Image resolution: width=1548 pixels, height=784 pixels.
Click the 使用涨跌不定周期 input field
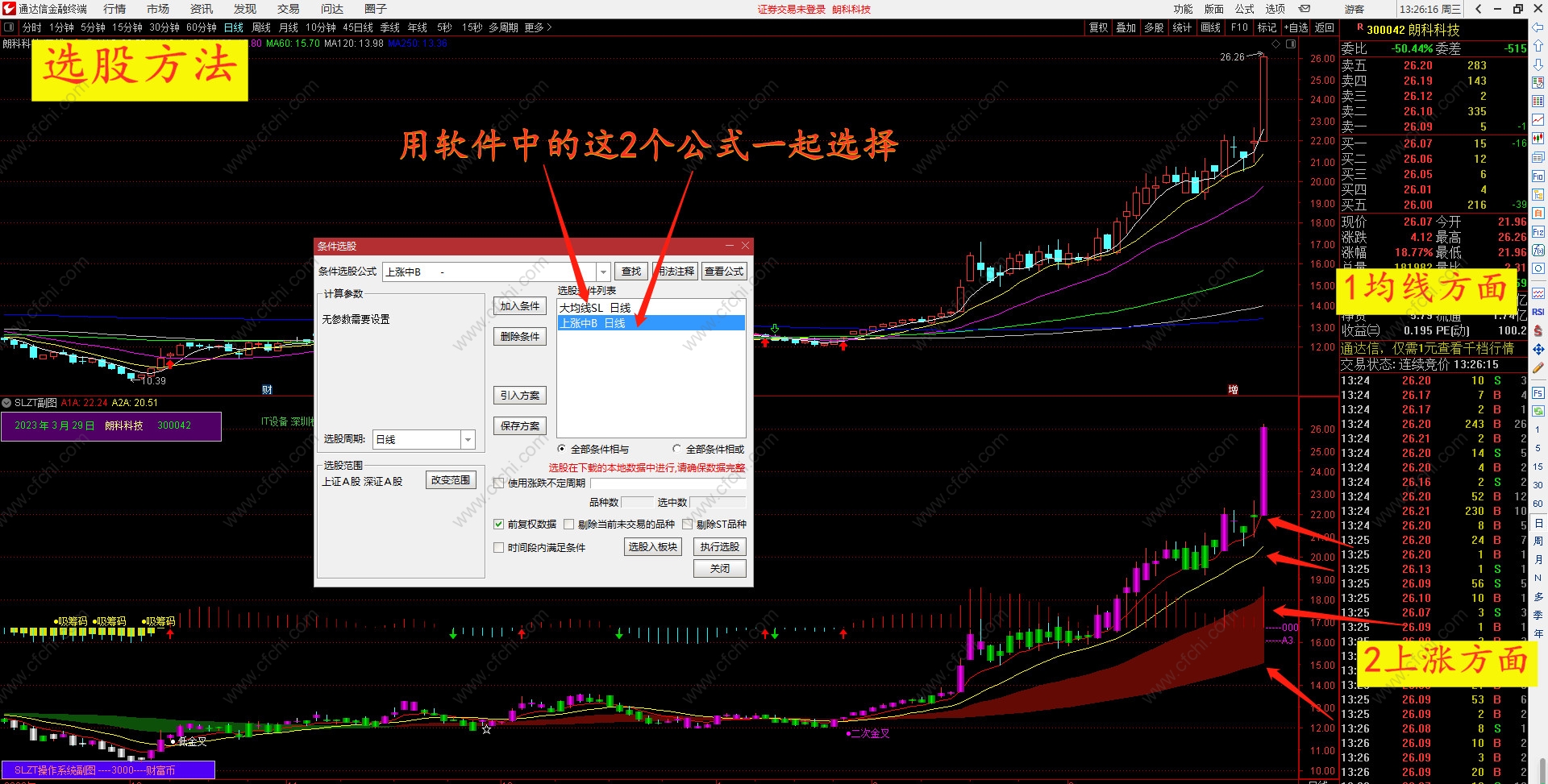(668, 483)
